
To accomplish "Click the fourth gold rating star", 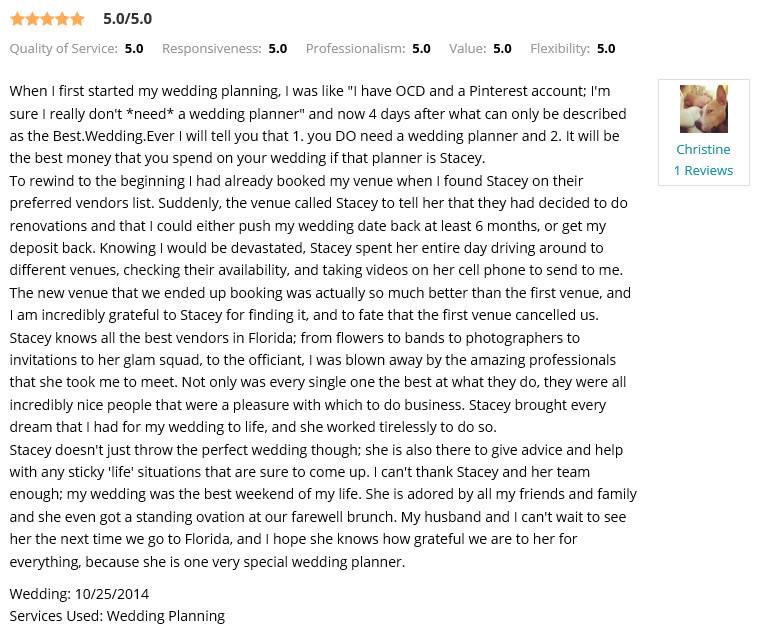I will click(62, 19).
